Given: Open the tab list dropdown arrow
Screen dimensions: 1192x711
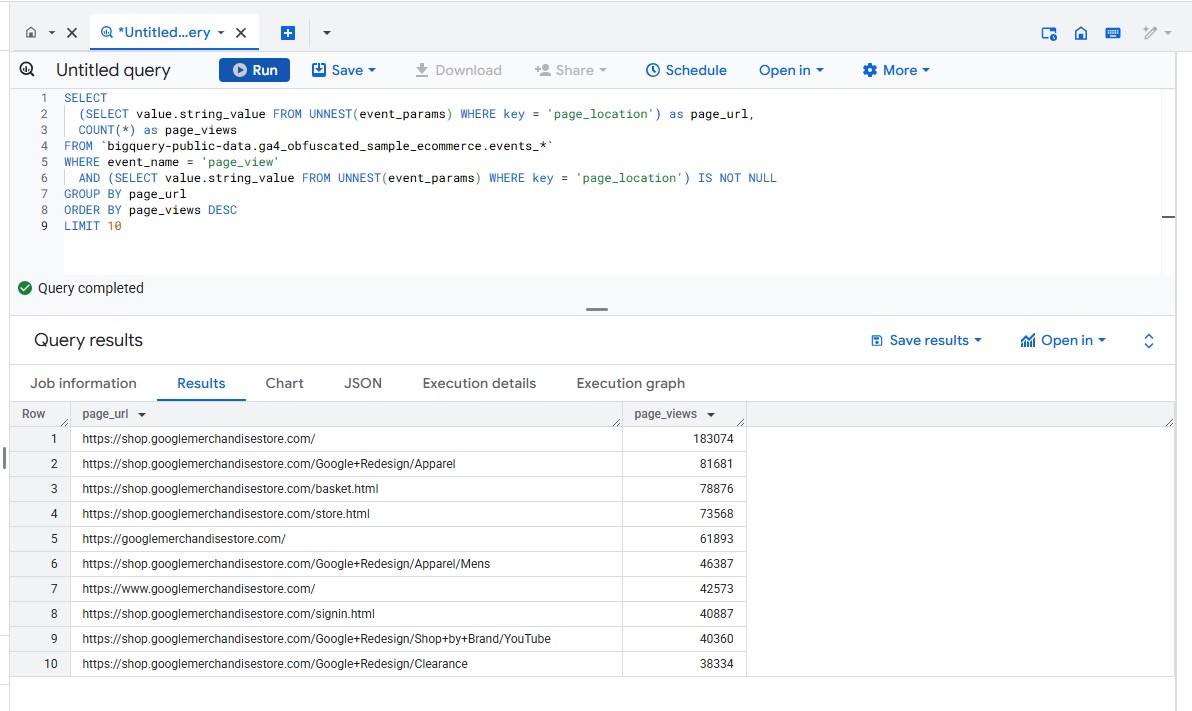Looking at the screenshot, I should [x=327, y=33].
